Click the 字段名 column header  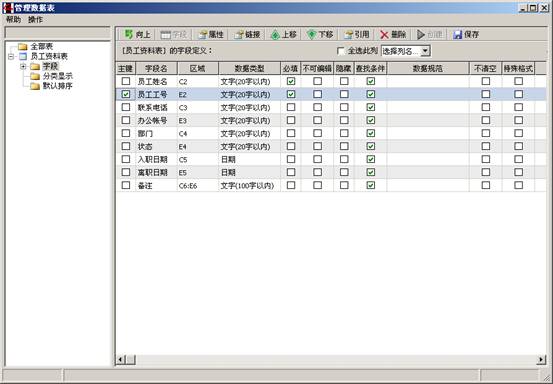click(x=156, y=68)
